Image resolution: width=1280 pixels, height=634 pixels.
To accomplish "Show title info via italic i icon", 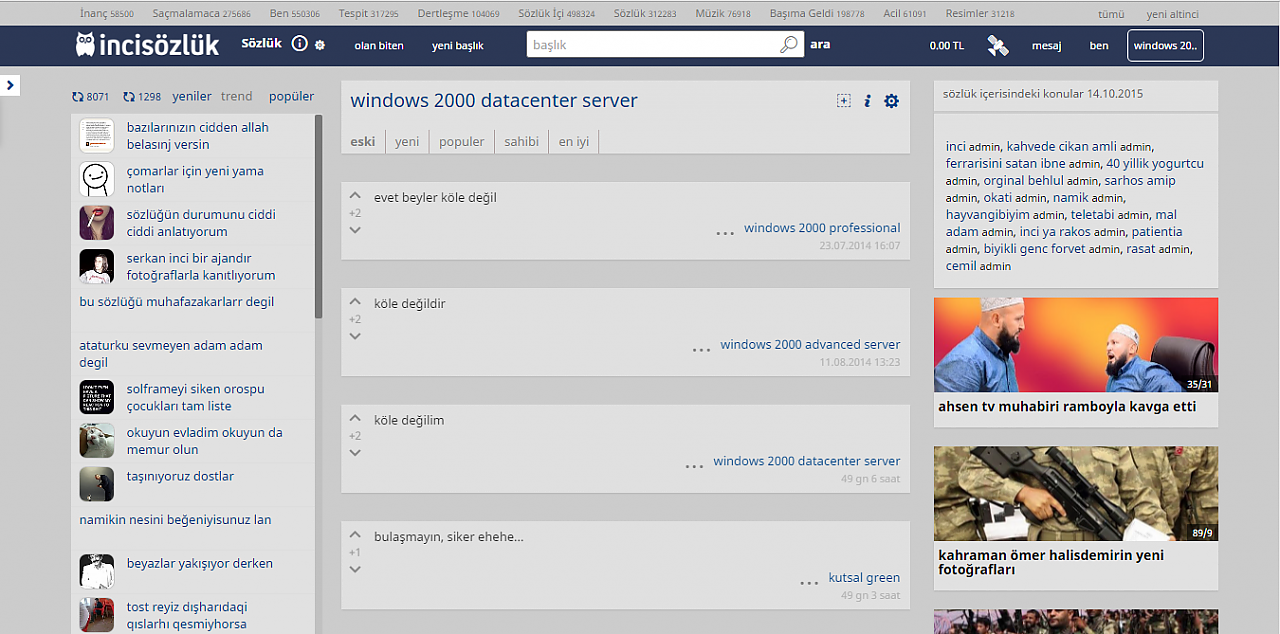I will pos(868,101).
